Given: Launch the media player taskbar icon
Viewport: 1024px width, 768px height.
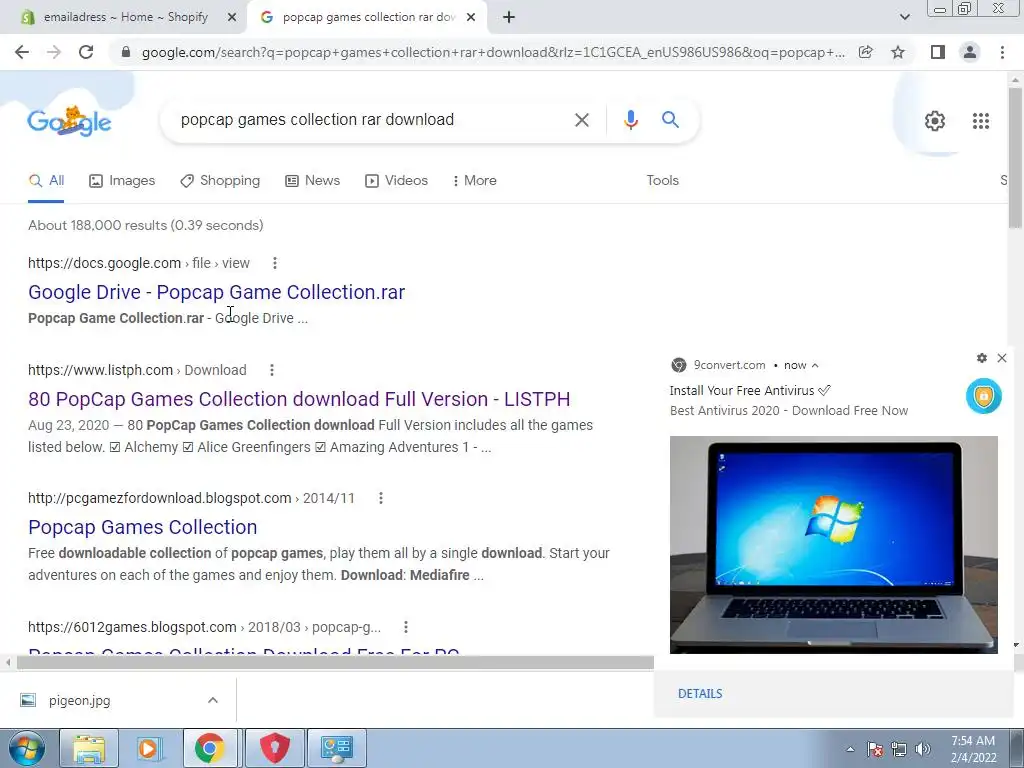Looking at the screenshot, I should pyautogui.click(x=148, y=749).
